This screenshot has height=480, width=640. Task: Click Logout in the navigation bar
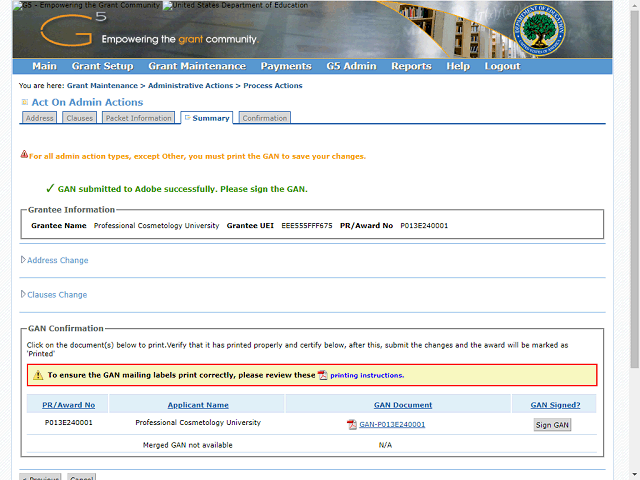coord(502,66)
